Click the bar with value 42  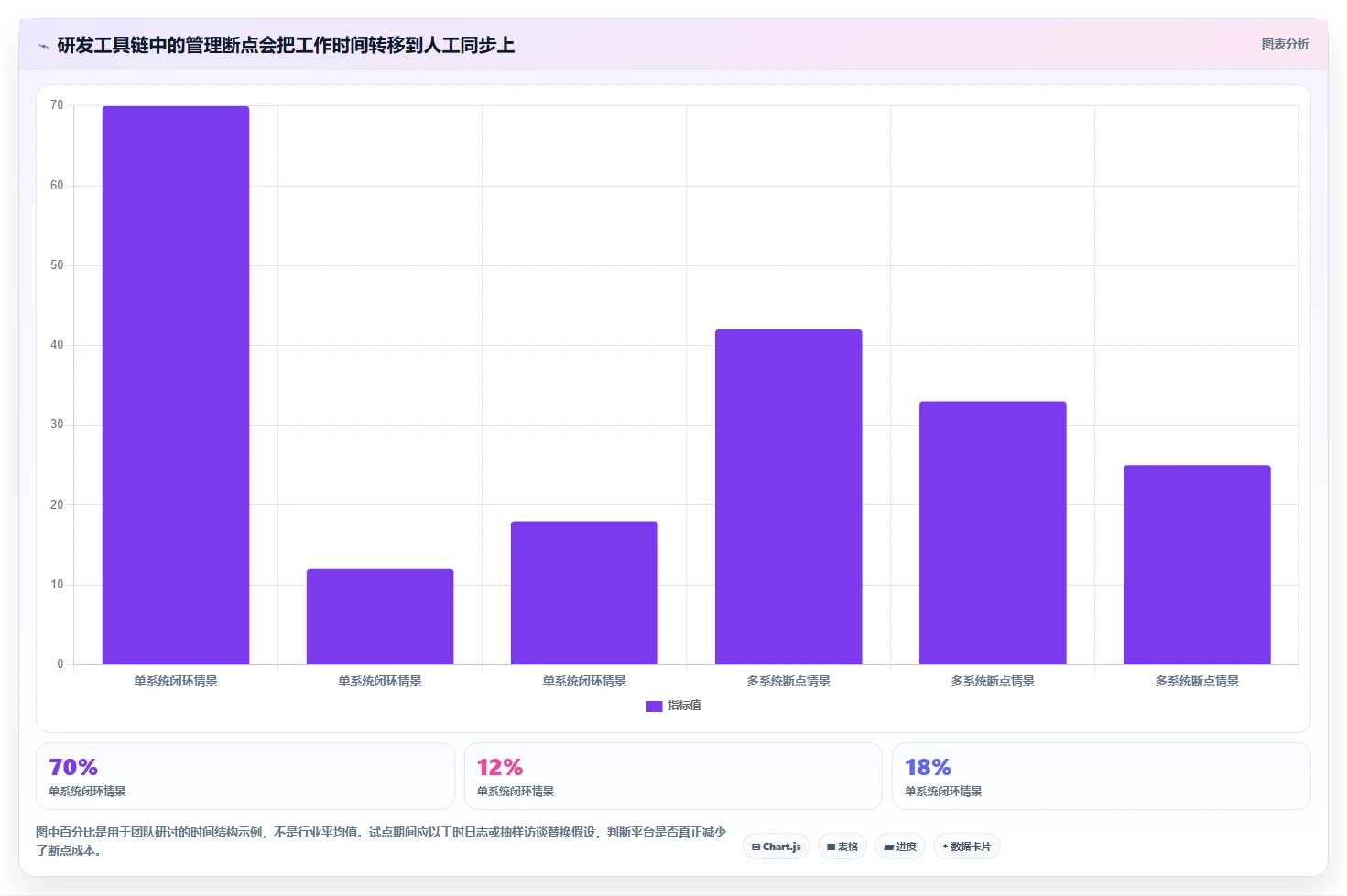[788, 497]
